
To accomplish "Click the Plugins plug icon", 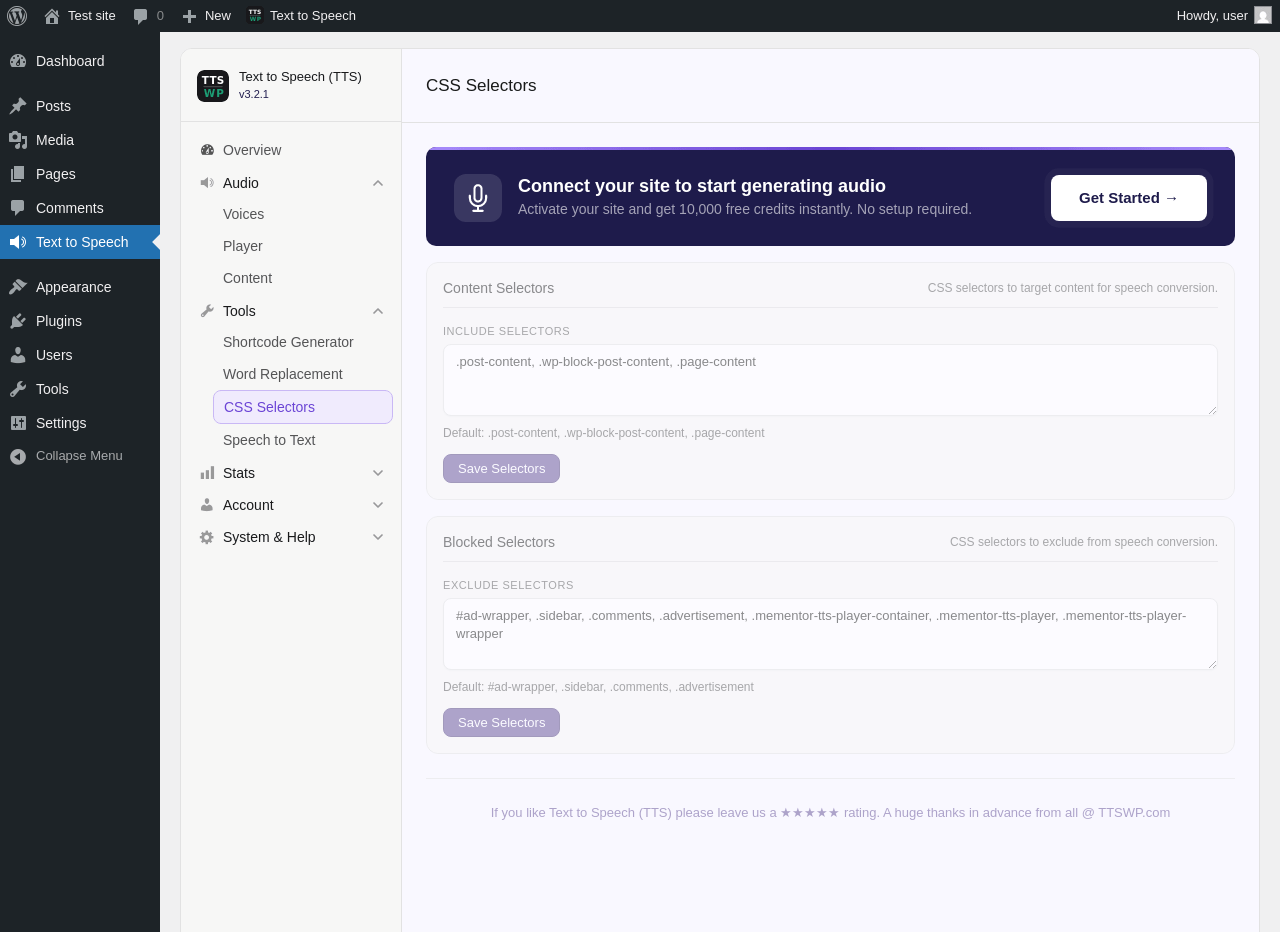I will point(18,321).
